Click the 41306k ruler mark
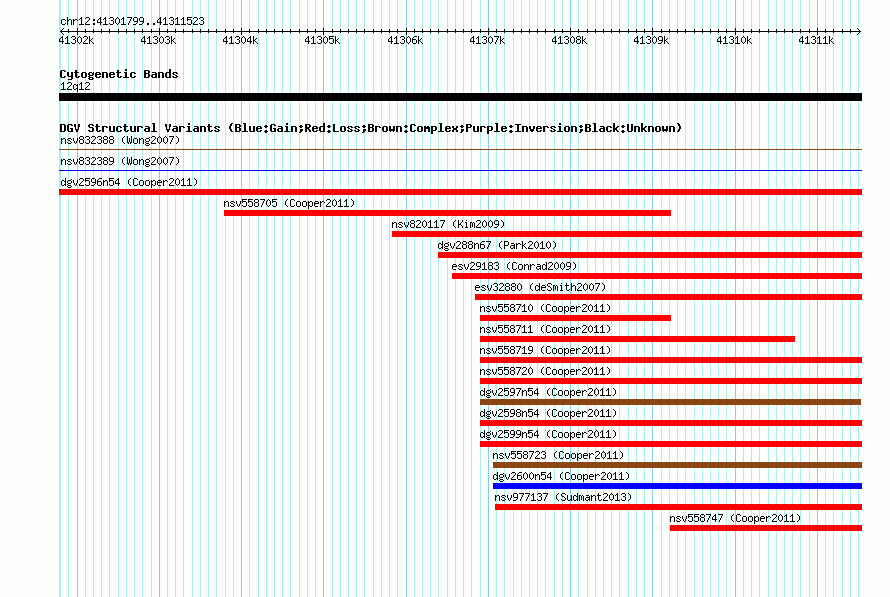The image size is (890, 597). 405,40
